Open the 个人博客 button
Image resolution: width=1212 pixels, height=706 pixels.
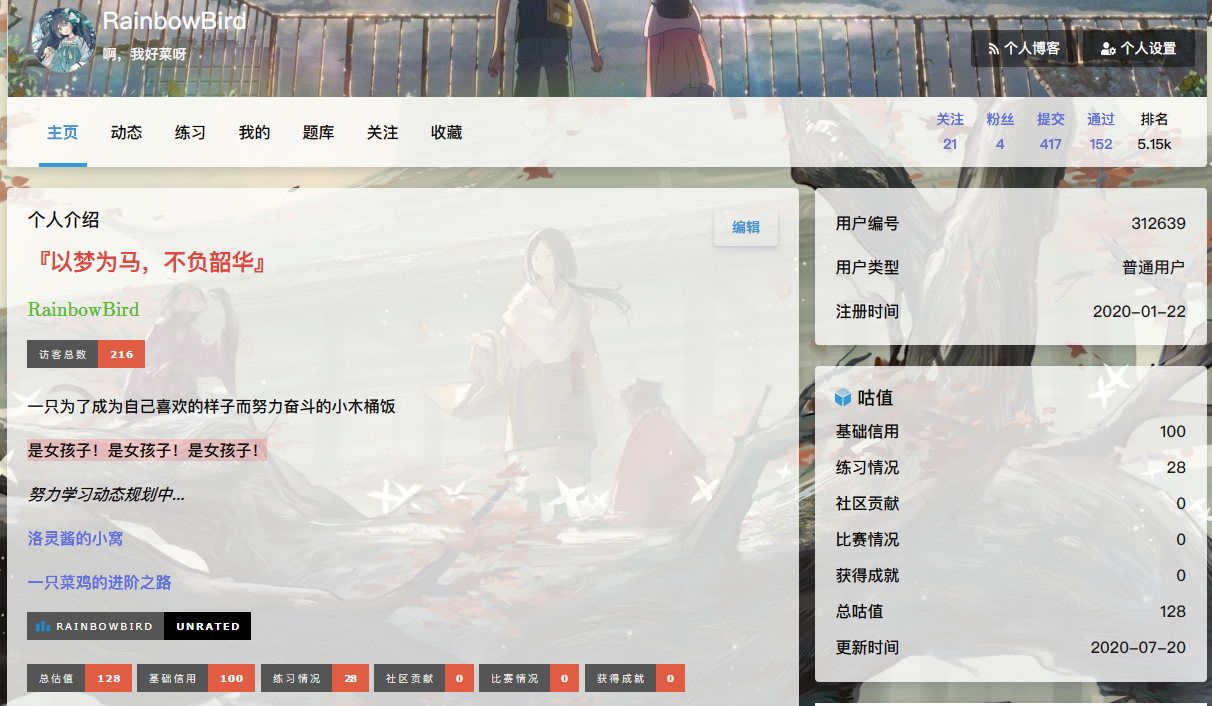(x=1023, y=48)
